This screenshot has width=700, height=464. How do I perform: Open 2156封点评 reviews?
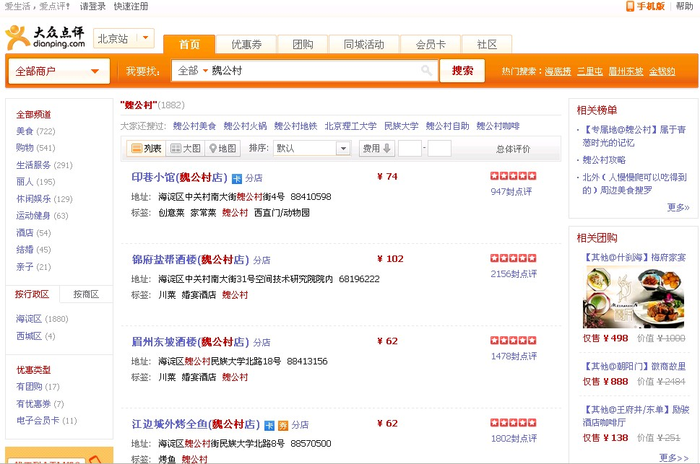coord(513,274)
